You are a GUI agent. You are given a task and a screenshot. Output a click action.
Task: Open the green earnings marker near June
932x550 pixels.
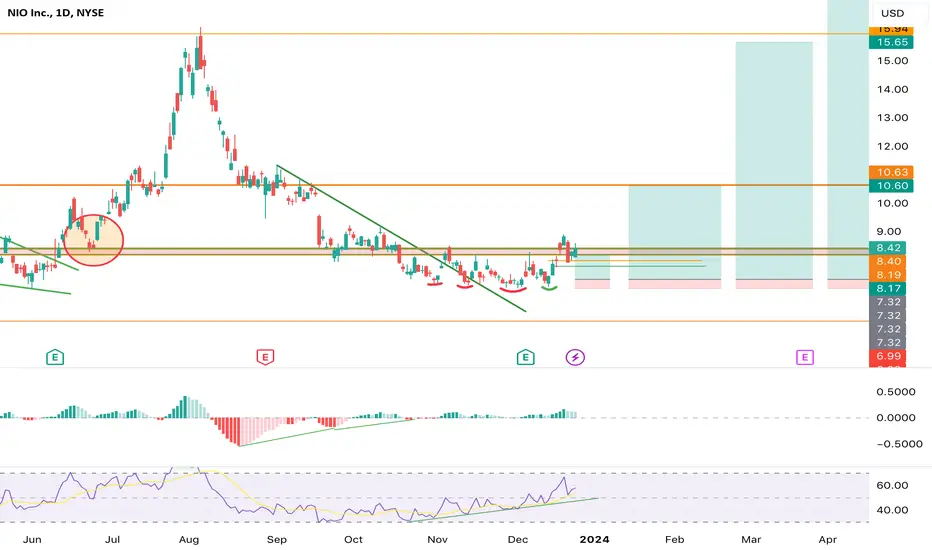click(x=55, y=357)
